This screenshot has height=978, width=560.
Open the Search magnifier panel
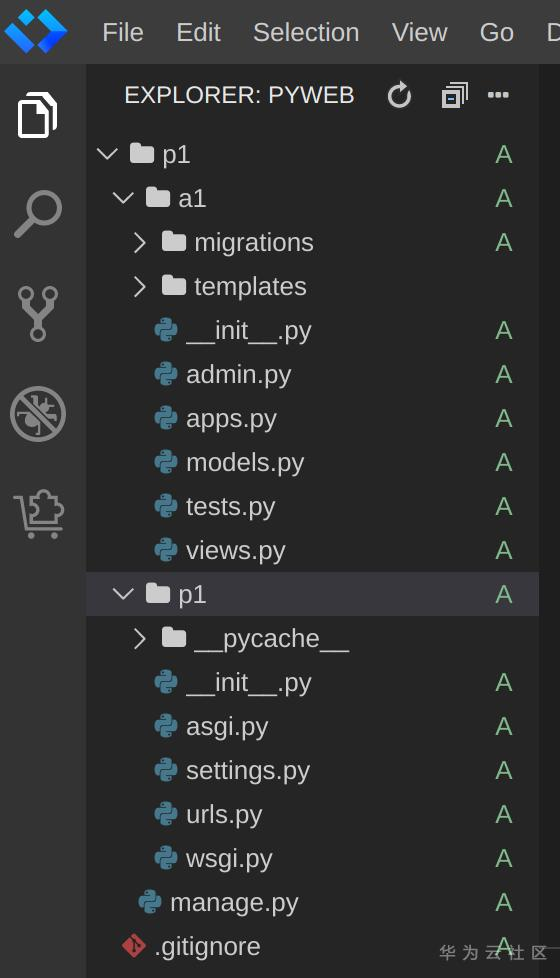tap(38, 214)
